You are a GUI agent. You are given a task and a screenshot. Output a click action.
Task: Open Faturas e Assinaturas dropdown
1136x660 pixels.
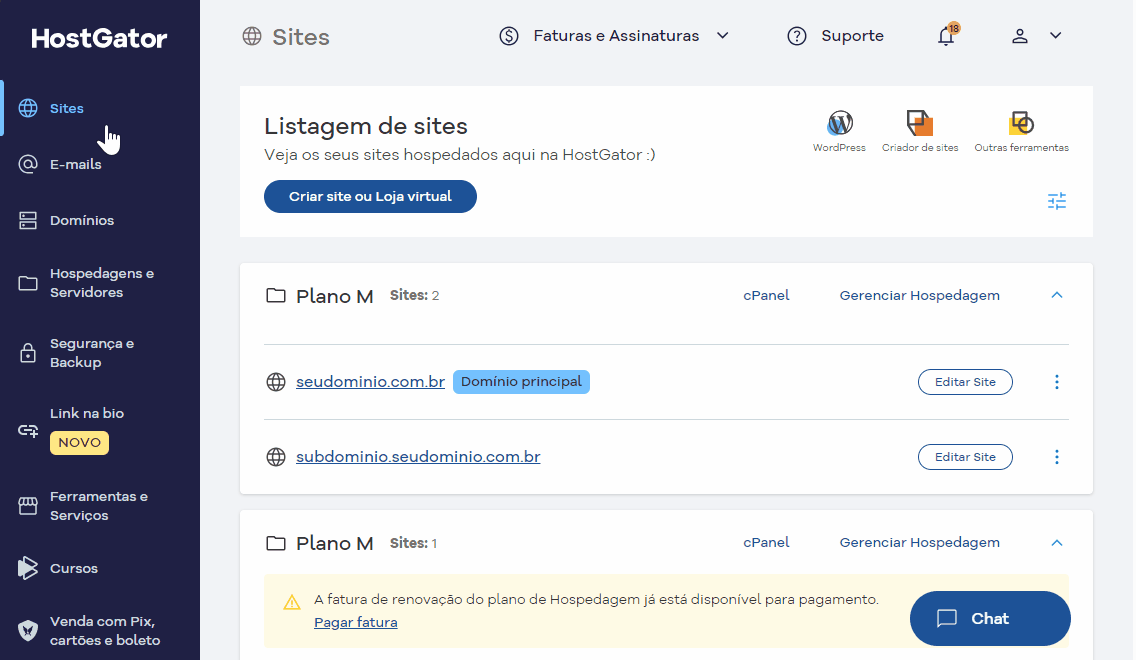point(615,35)
